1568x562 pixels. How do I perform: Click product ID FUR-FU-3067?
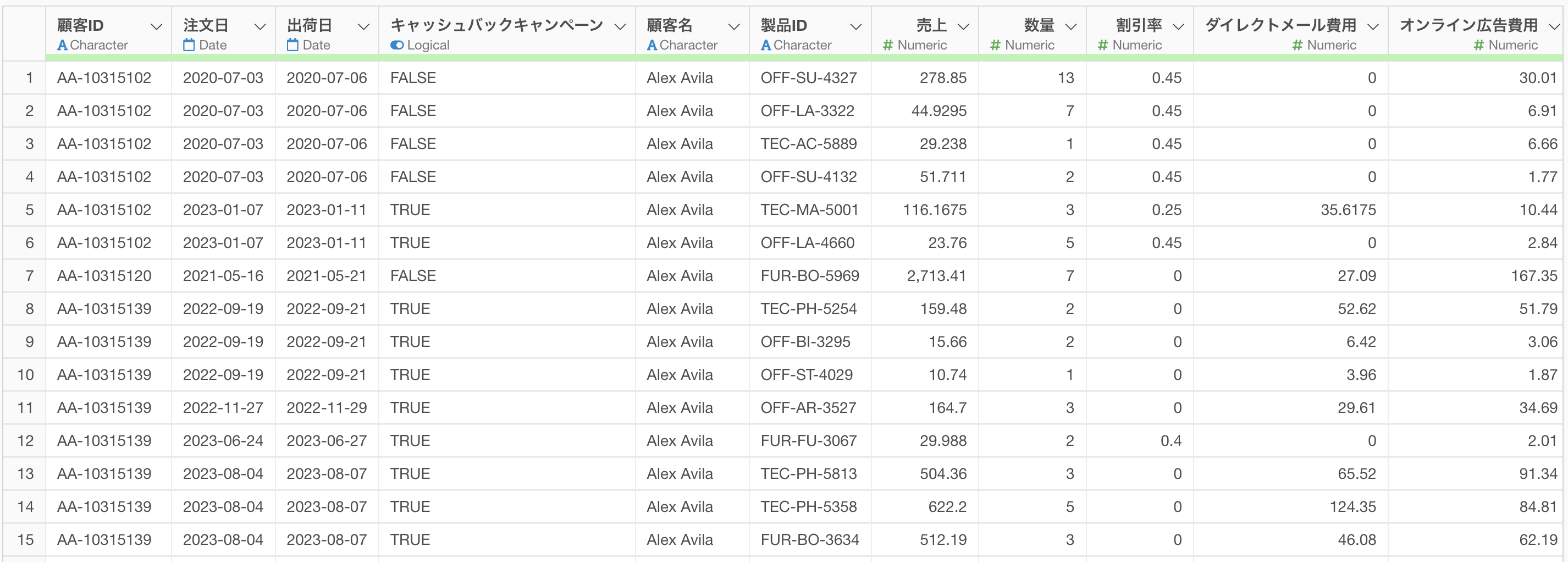pyautogui.click(x=808, y=441)
